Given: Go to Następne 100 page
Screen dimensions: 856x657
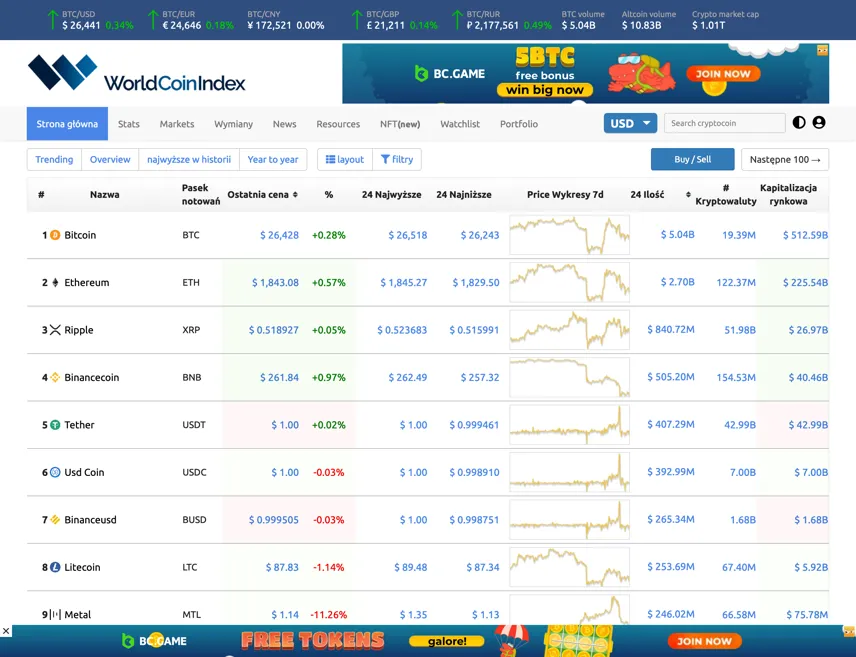Looking at the screenshot, I should point(785,159).
